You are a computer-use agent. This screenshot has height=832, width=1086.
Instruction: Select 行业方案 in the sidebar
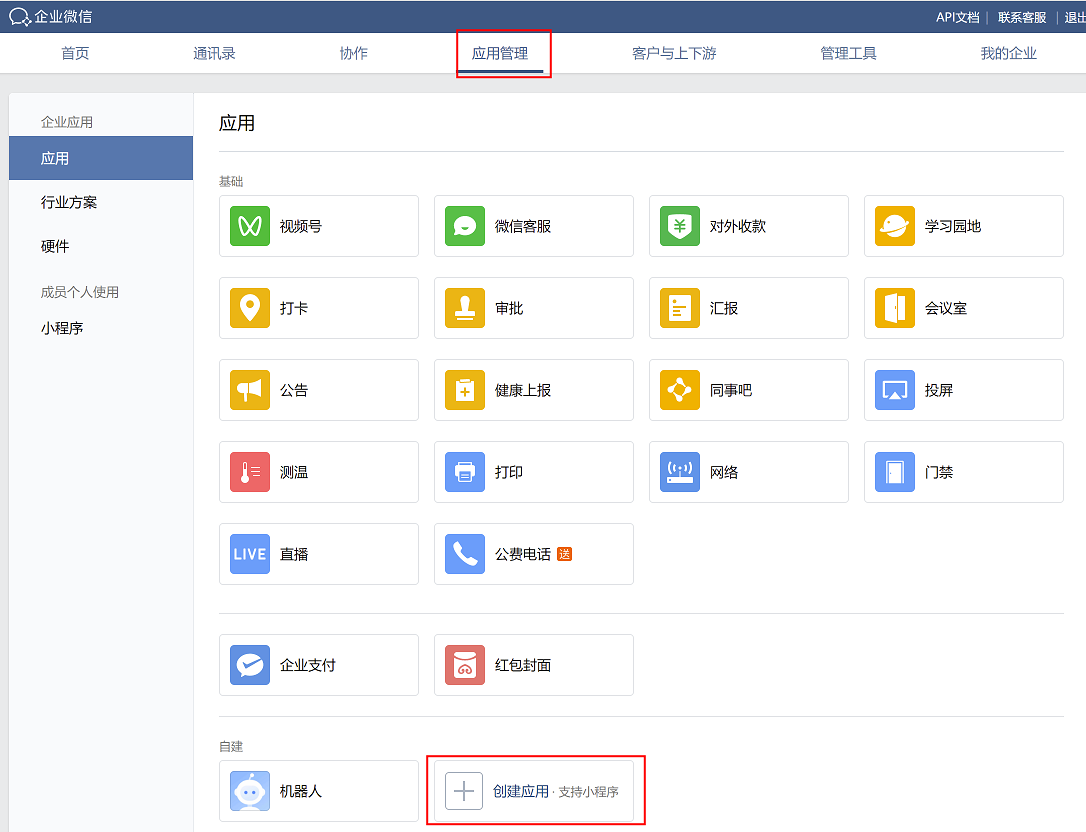pyautogui.click(x=69, y=202)
